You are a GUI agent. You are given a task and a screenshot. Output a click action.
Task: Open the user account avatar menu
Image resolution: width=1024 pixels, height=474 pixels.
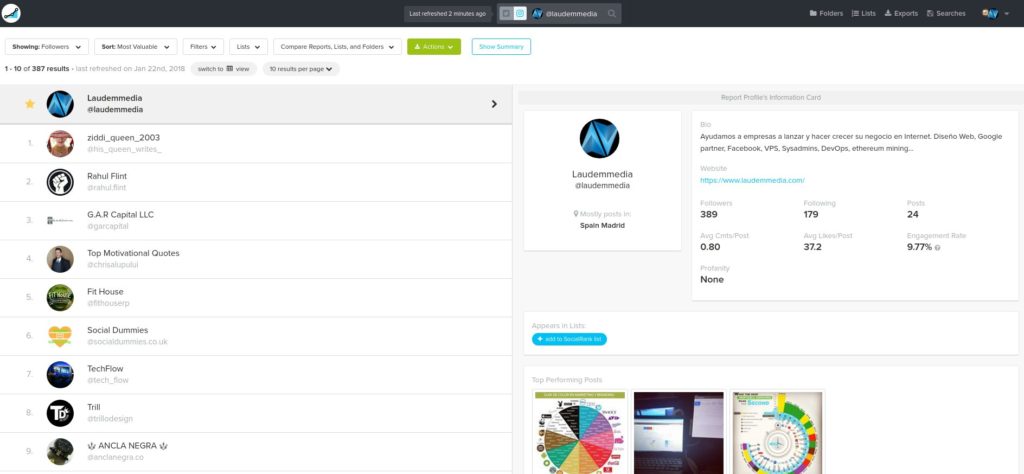[991, 13]
